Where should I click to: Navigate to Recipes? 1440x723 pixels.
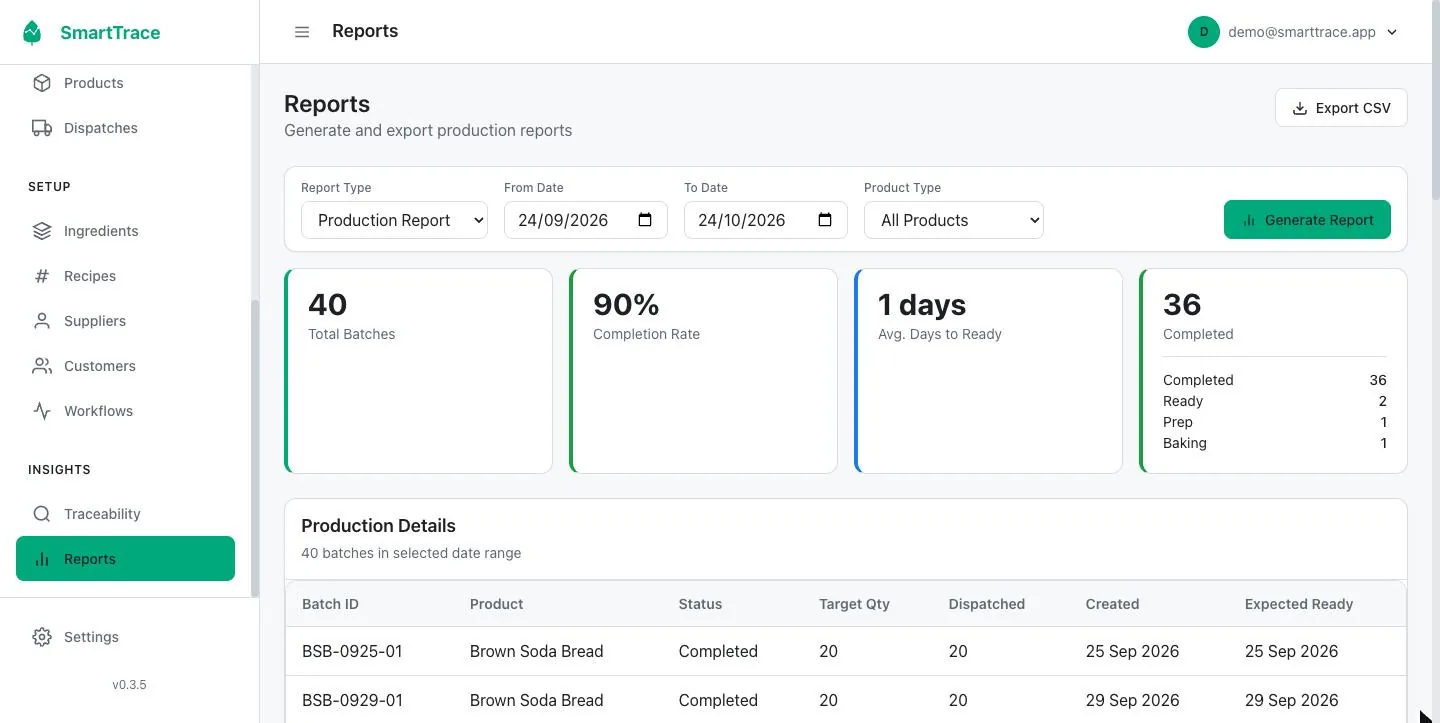tap(126, 276)
